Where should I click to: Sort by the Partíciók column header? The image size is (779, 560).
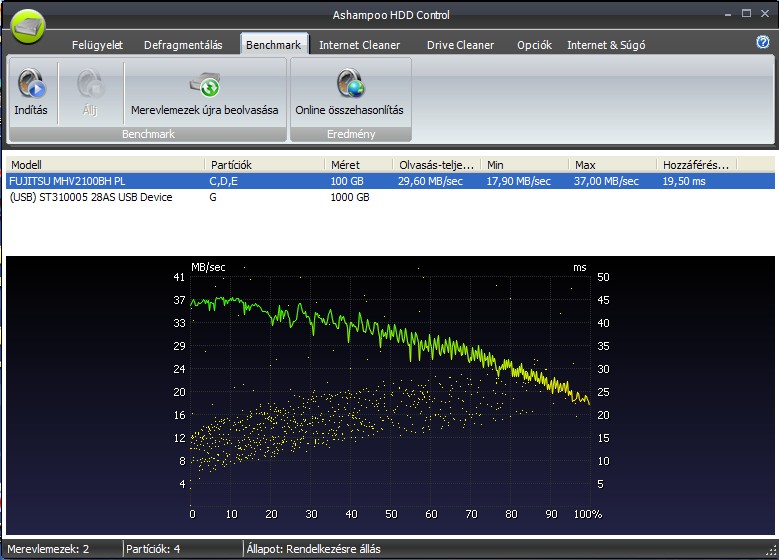click(264, 164)
